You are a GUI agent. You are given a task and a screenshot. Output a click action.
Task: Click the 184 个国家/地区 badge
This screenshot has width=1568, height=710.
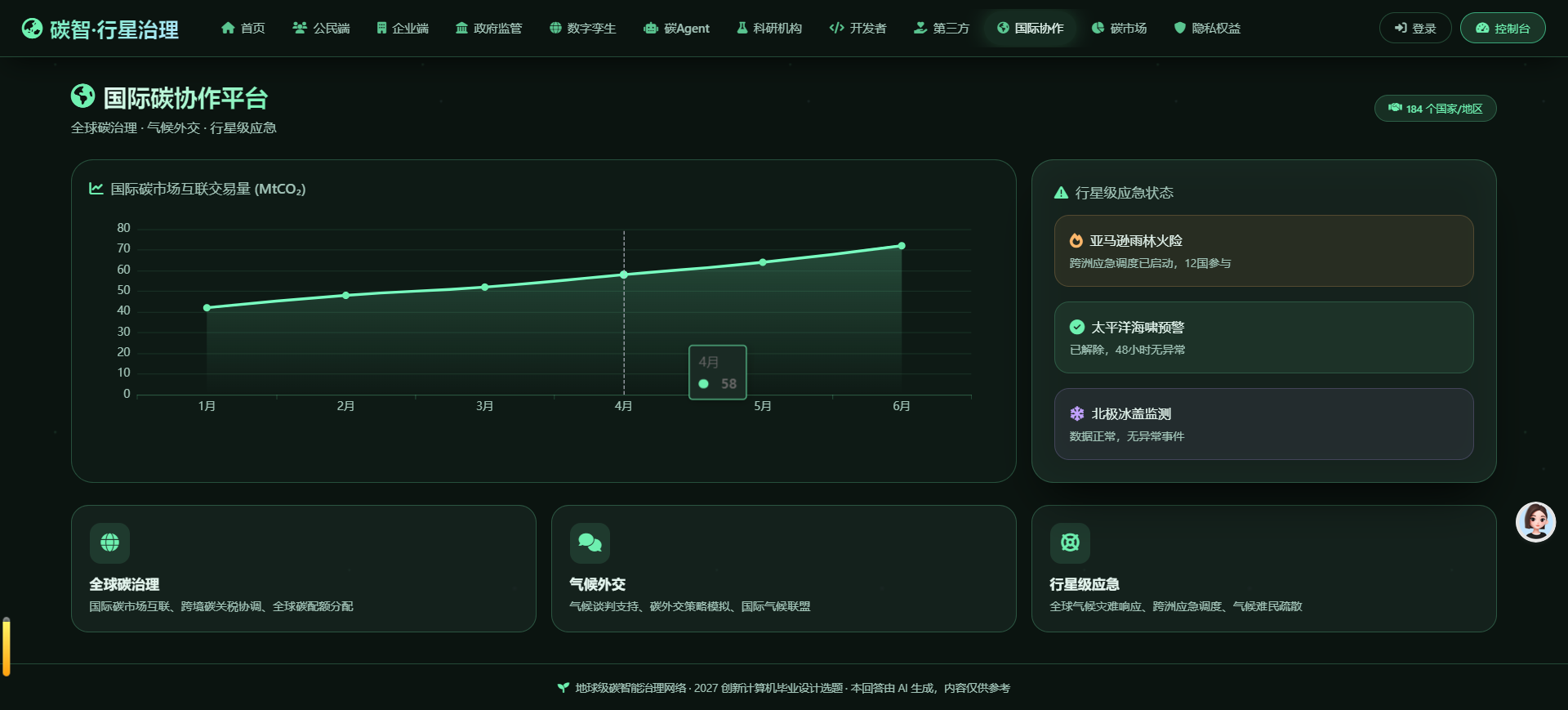pos(1436,109)
